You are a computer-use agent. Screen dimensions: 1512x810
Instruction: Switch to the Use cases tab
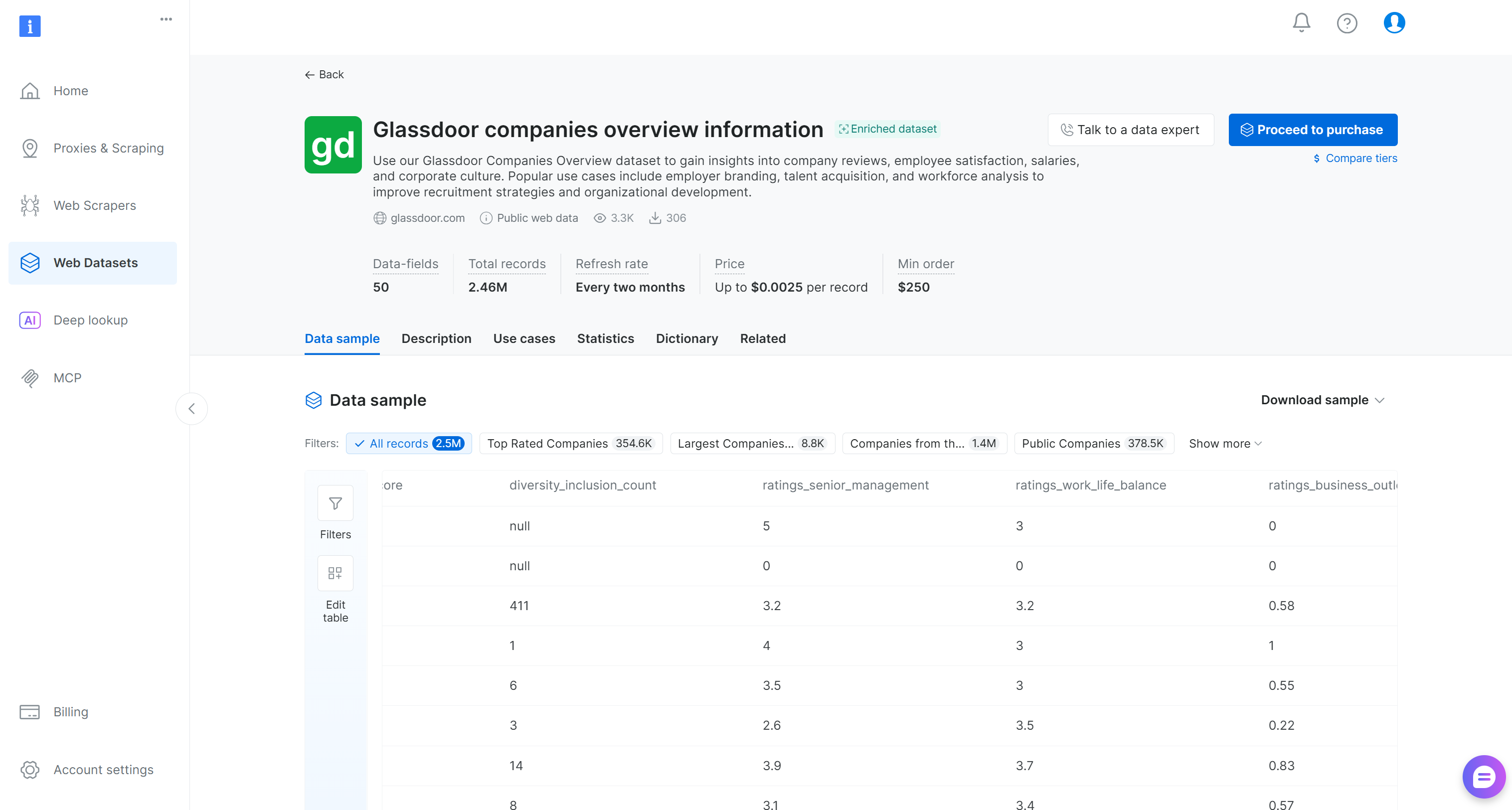[x=523, y=338]
